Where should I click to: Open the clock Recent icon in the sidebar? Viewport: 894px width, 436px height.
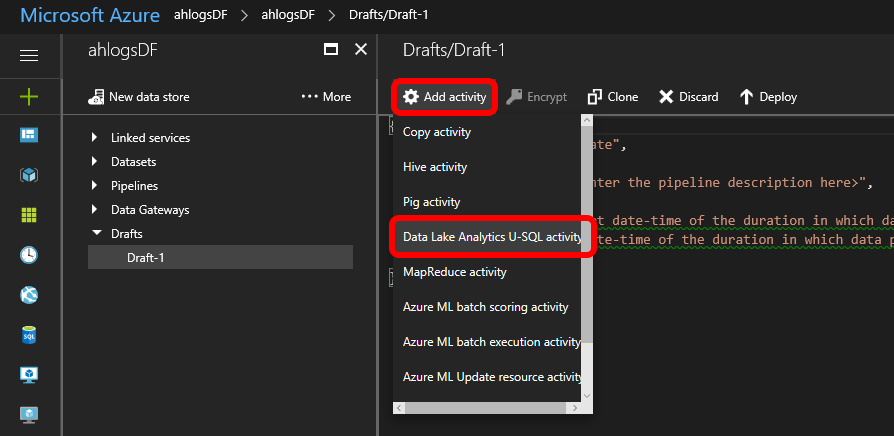coord(29,255)
